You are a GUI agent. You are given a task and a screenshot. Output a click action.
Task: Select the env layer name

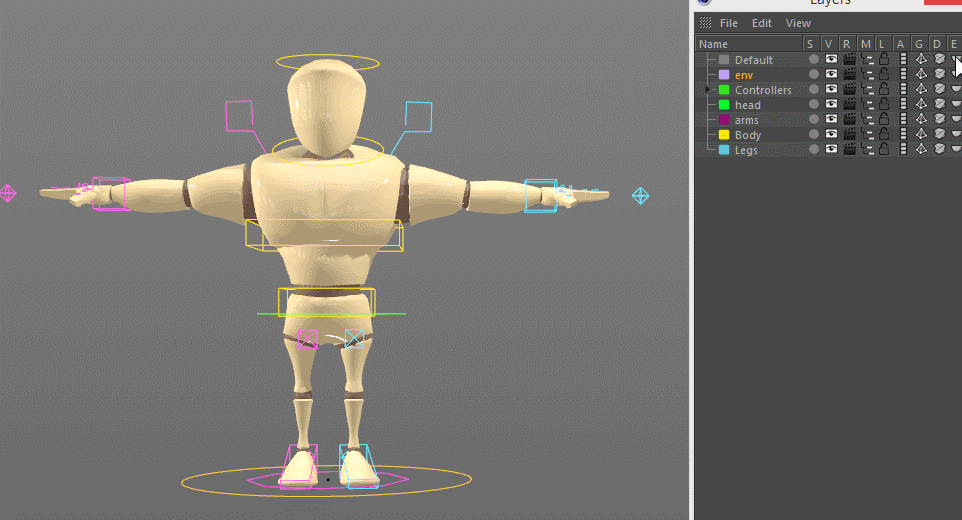[744, 75]
